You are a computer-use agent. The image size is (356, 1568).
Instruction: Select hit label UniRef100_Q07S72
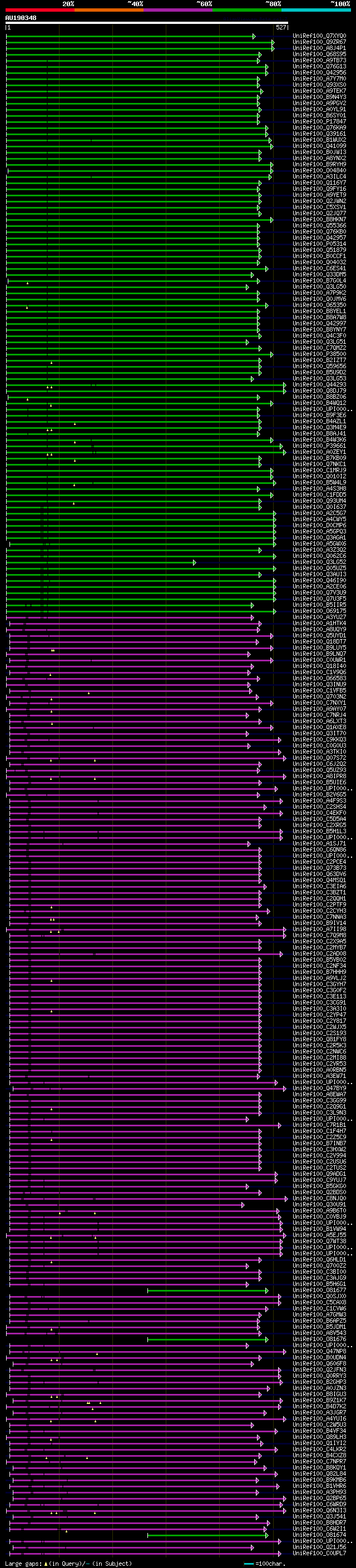point(319,758)
